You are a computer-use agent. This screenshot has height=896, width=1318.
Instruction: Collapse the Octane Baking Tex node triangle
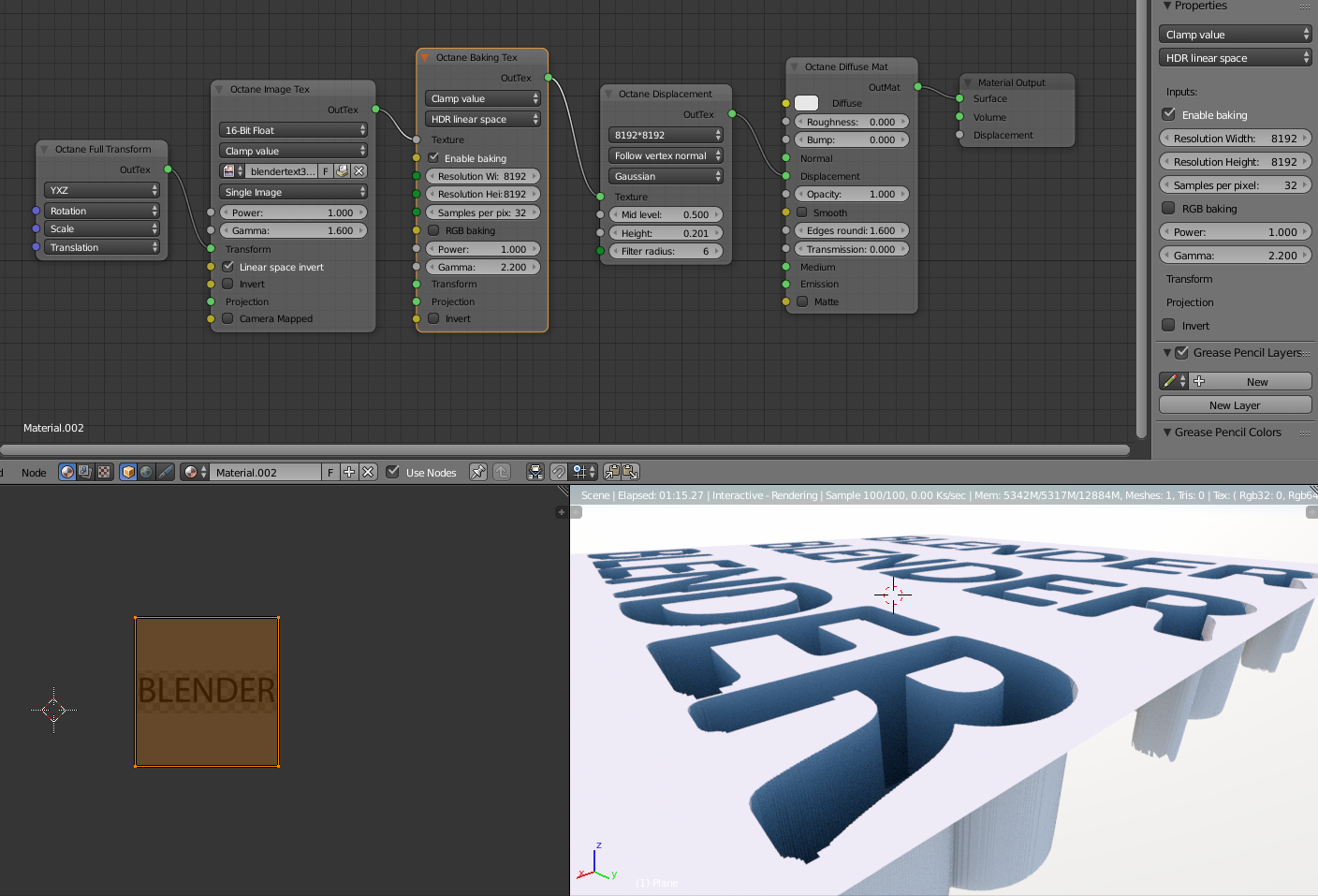coord(425,57)
